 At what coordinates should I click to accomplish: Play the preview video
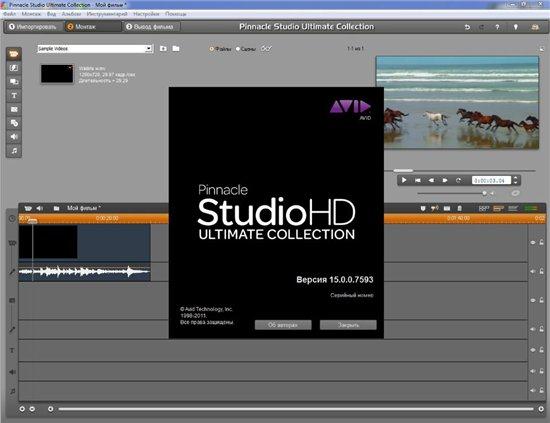click(404, 180)
